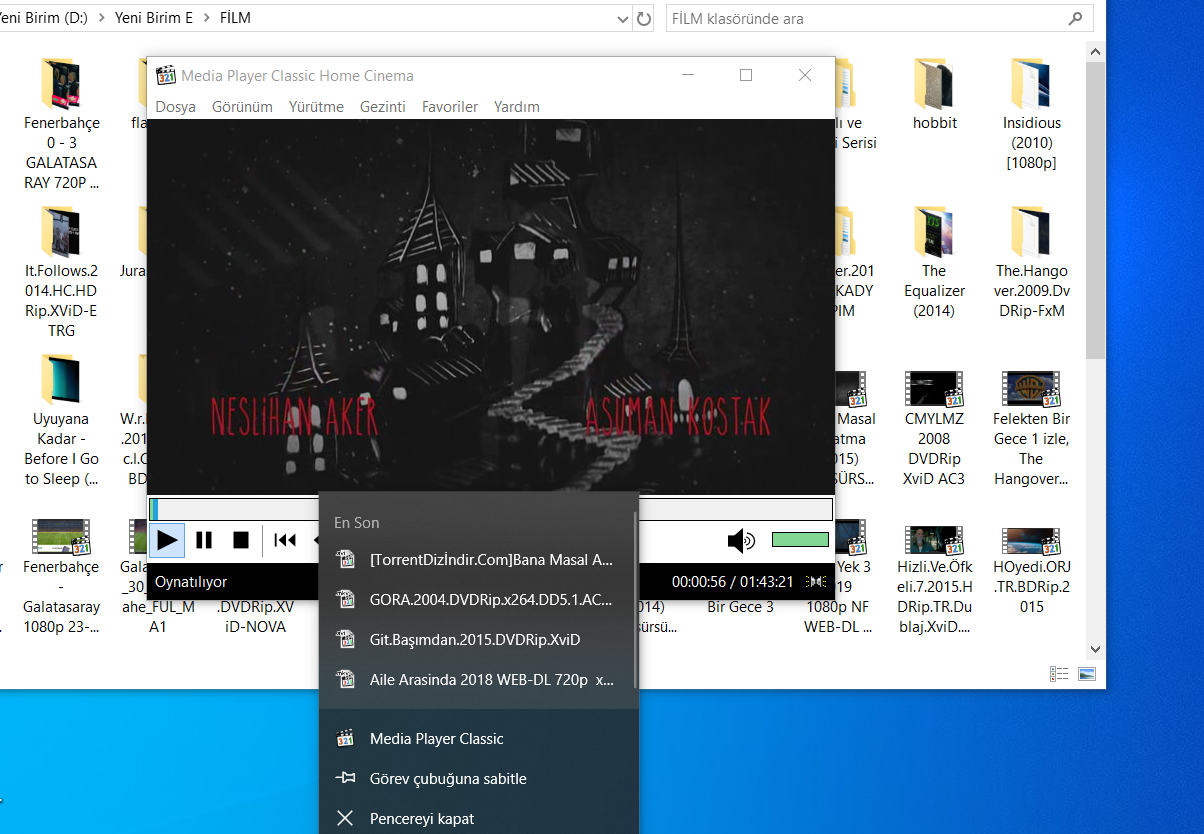Viewport: 1204px width, 834px height.
Task: Open recent file Git.Başımdan.2015.DVDRip.XviD
Action: point(477,640)
